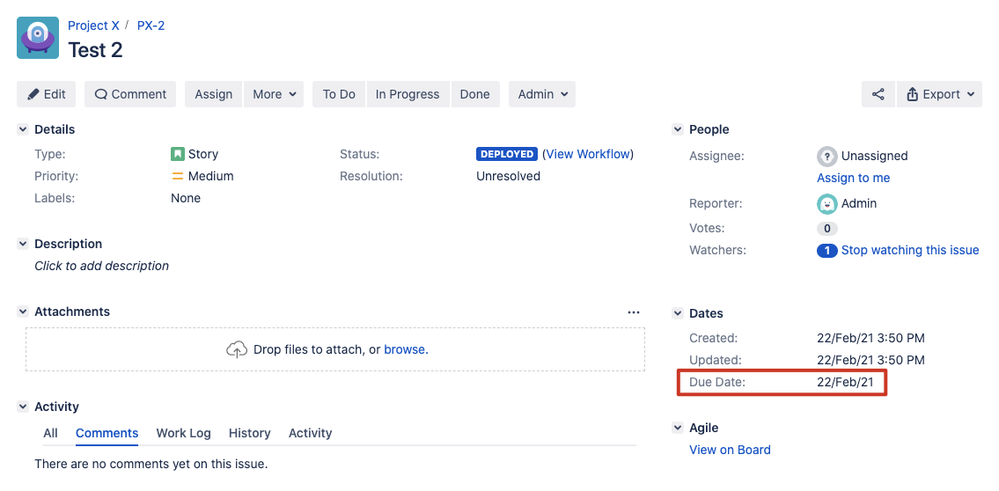Click the Medium priority icon

click(178, 176)
